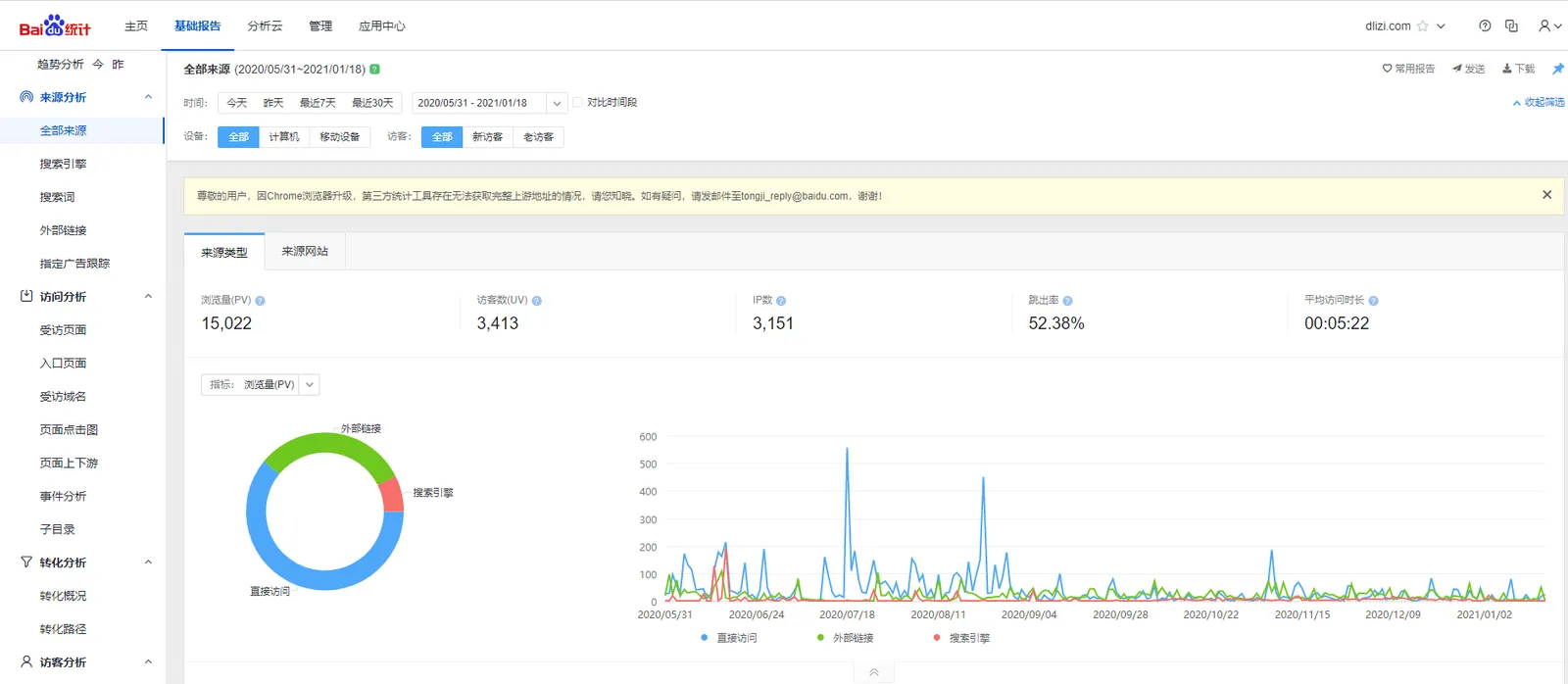Switch to the 来源网站 tab
This screenshot has width=1568, height=684.
305,252
